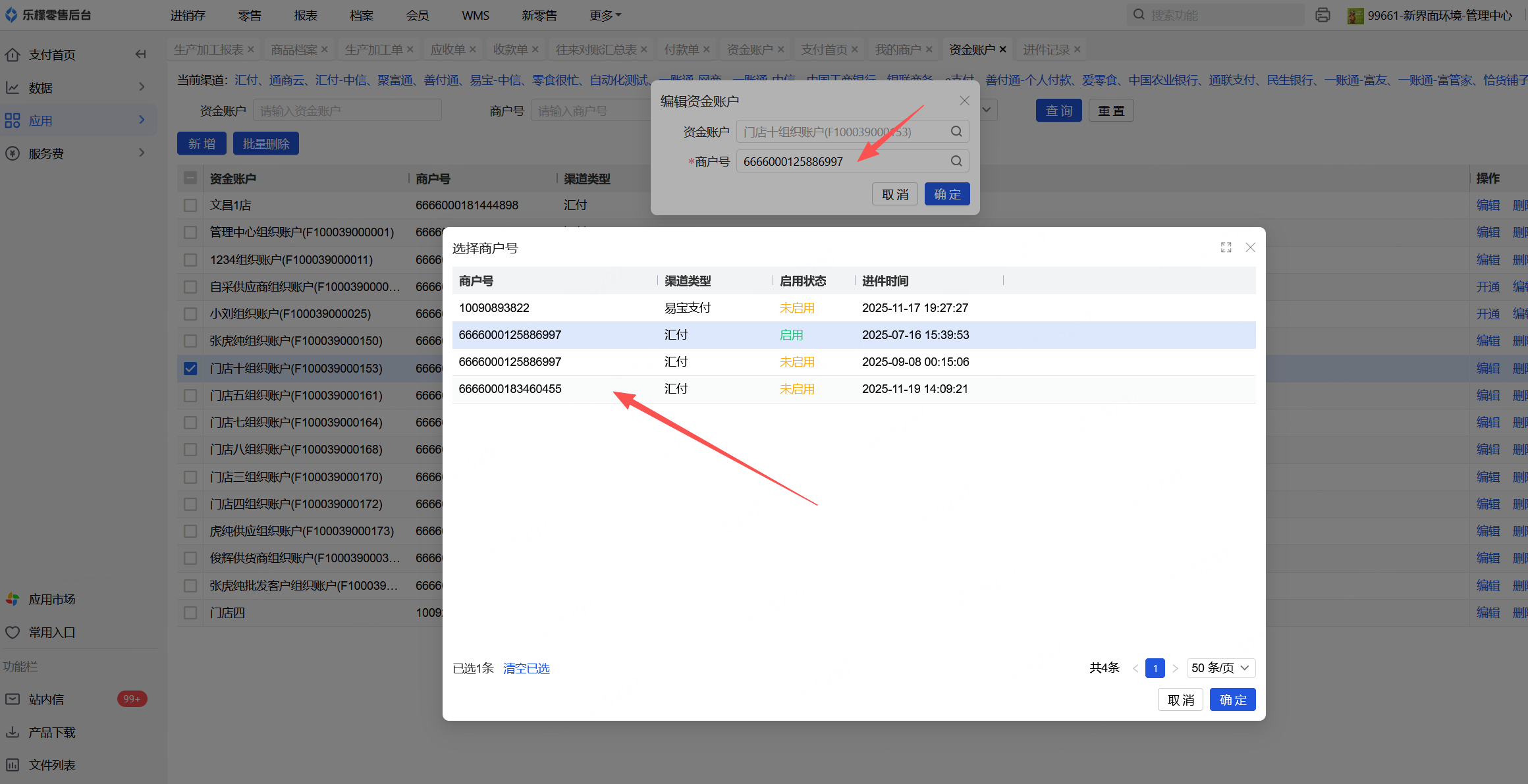Click 确定 in the 选择商户号 dialog
Screen dimensions: 1528x784
click(x=1232, y=700)
